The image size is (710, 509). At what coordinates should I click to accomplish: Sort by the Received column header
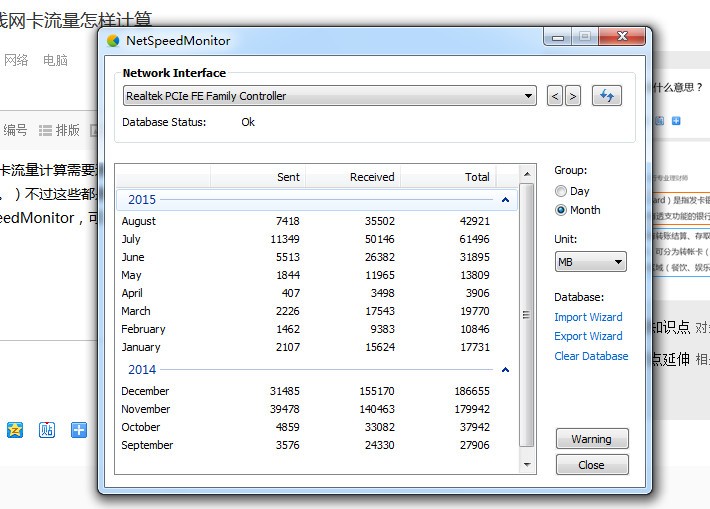click(x=353, y=177)
